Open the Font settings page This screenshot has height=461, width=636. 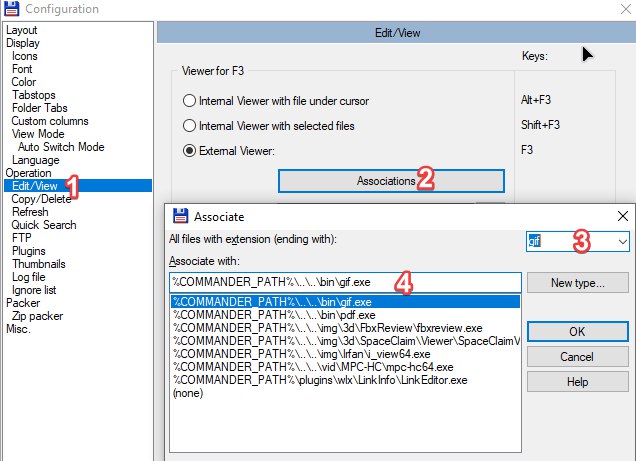[22, 69]
